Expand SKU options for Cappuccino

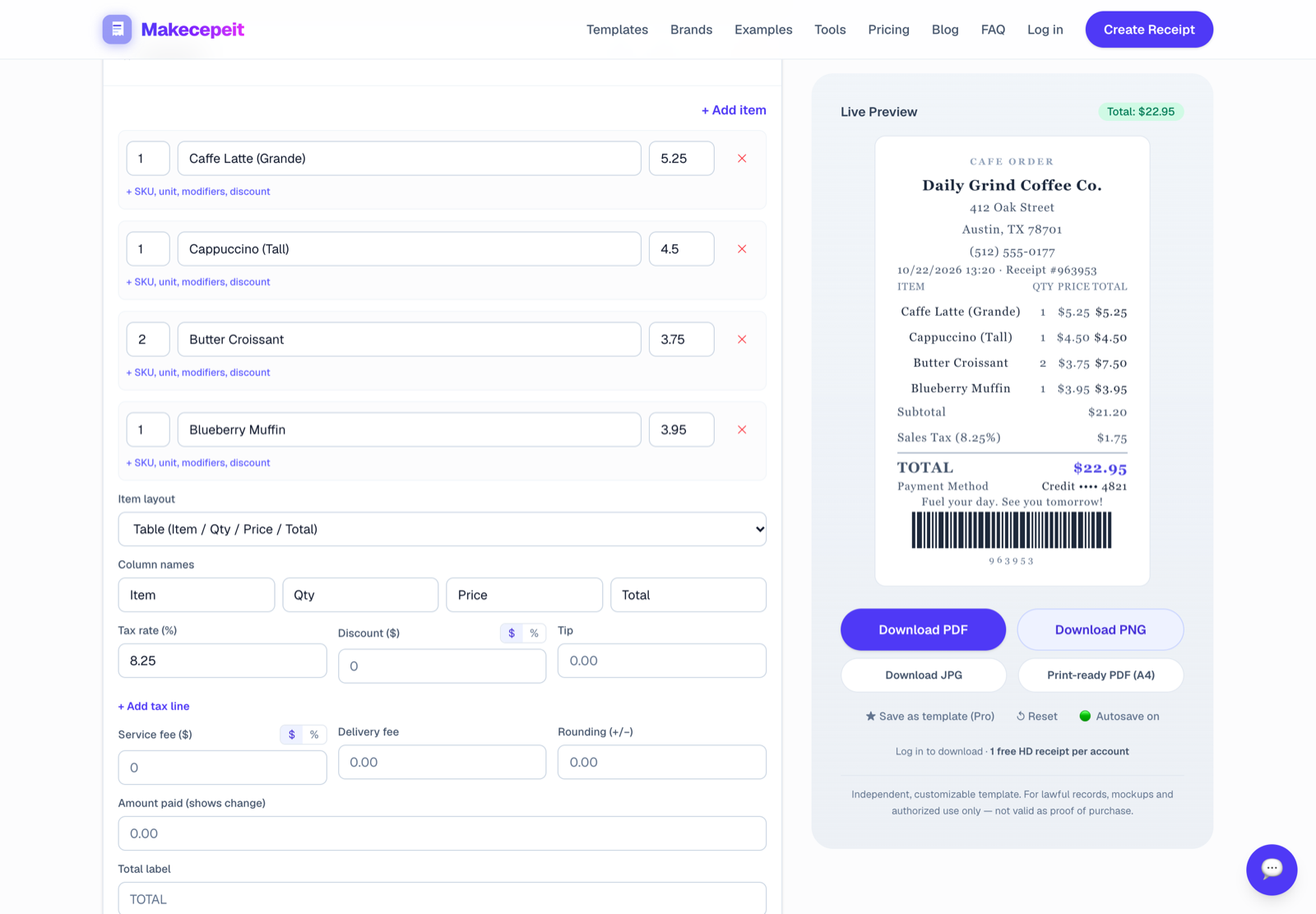[198, 282]
